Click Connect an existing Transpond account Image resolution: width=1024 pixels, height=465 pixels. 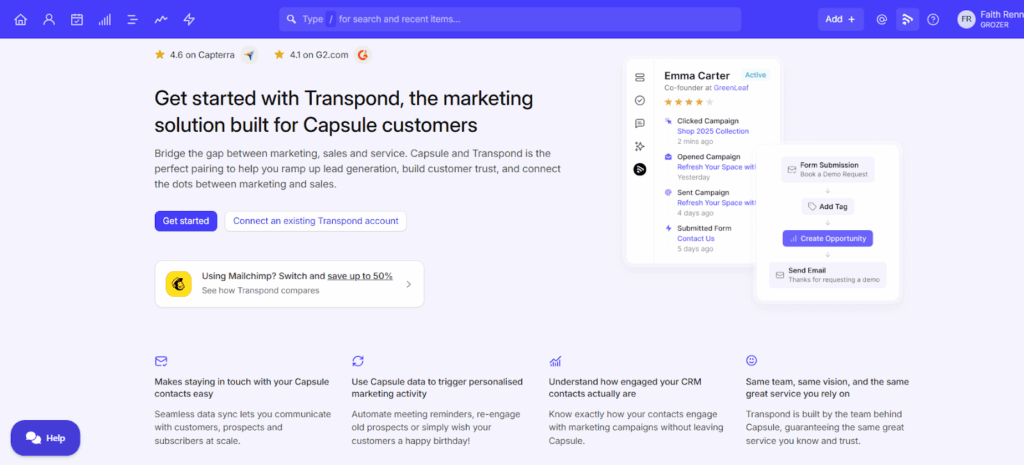click(x=315, y=221)
